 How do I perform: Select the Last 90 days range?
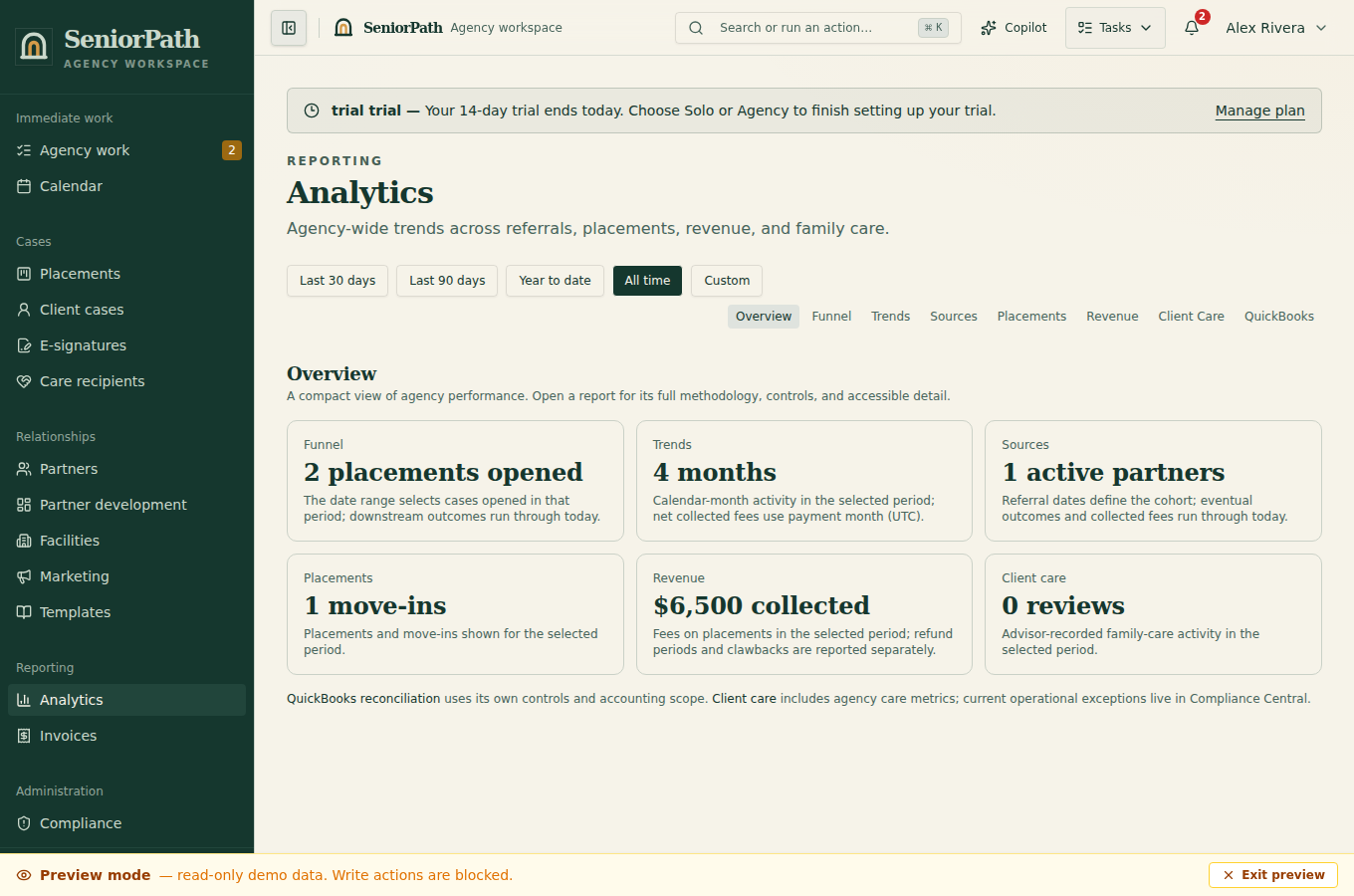tap(447, 281)
